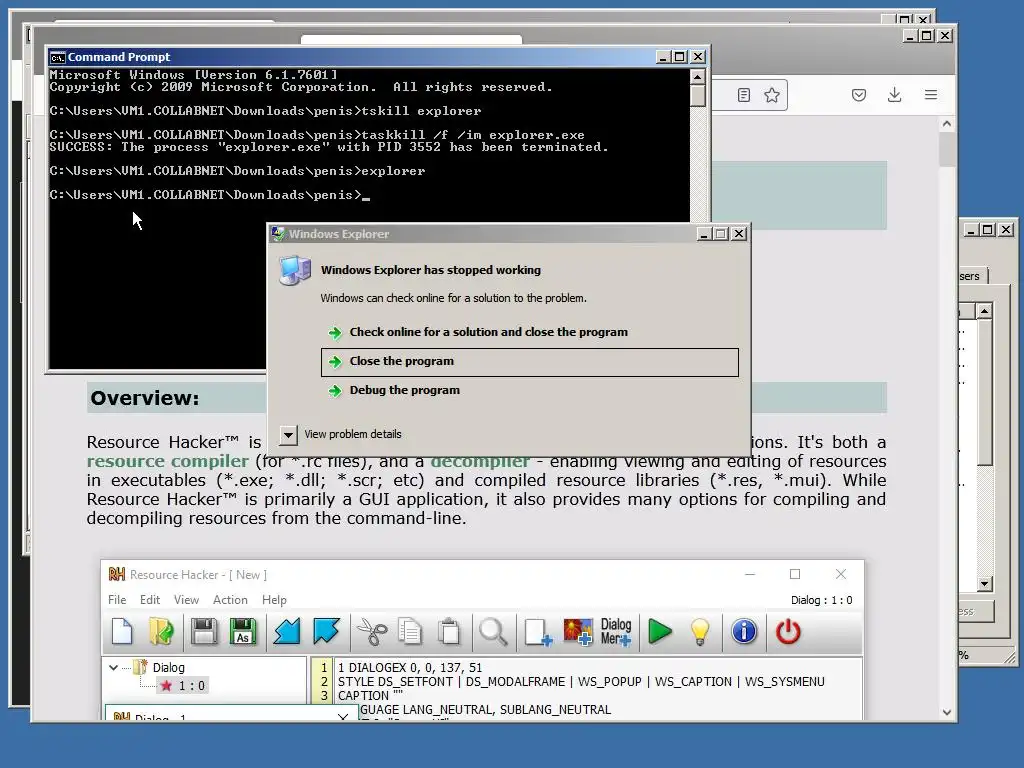Click the Paste clipboard icon in Resource Hacker
The width and height of the screenshot is (1024, 768).
coord(449,632)
